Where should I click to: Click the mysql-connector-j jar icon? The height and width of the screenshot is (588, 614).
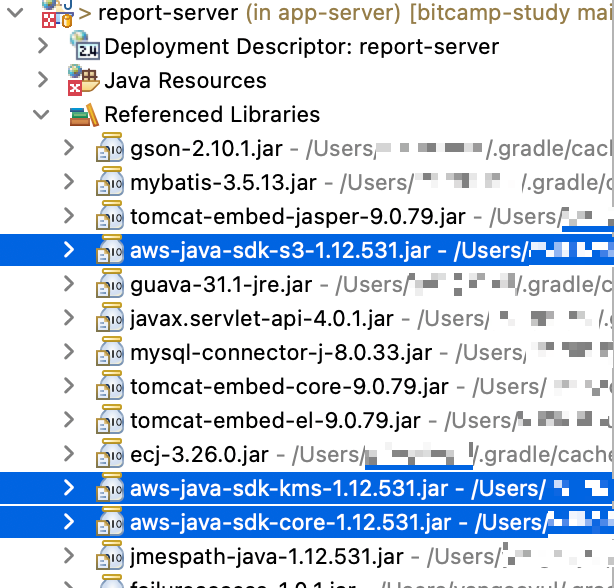110,351
